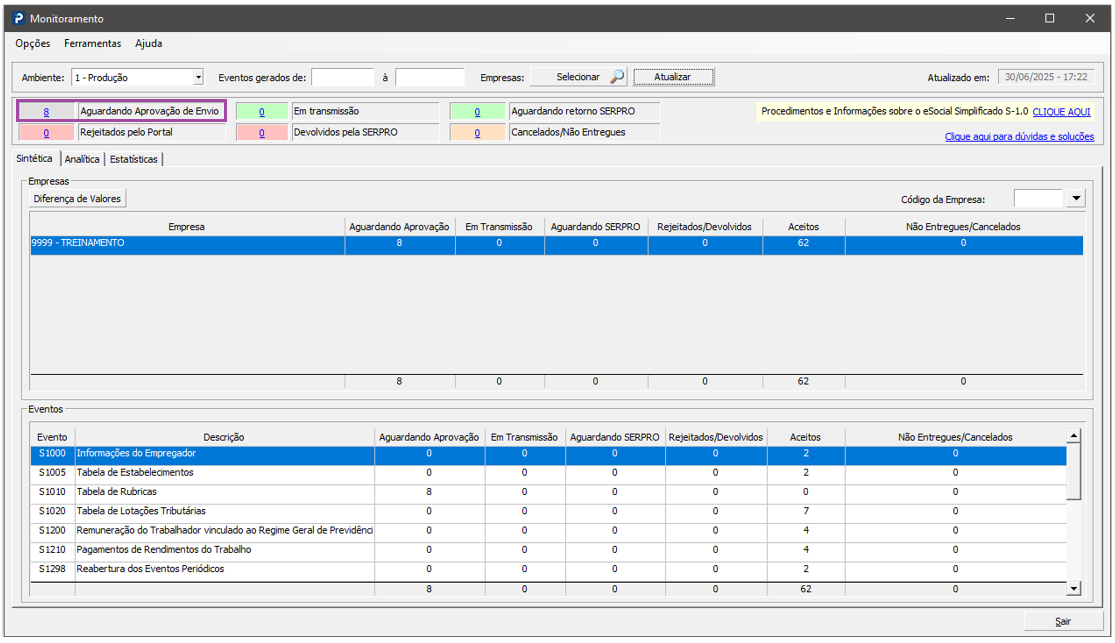Click the Aceitos header in Empresas table
This screenshot has width=1115, height=643.
coord(804,227)
